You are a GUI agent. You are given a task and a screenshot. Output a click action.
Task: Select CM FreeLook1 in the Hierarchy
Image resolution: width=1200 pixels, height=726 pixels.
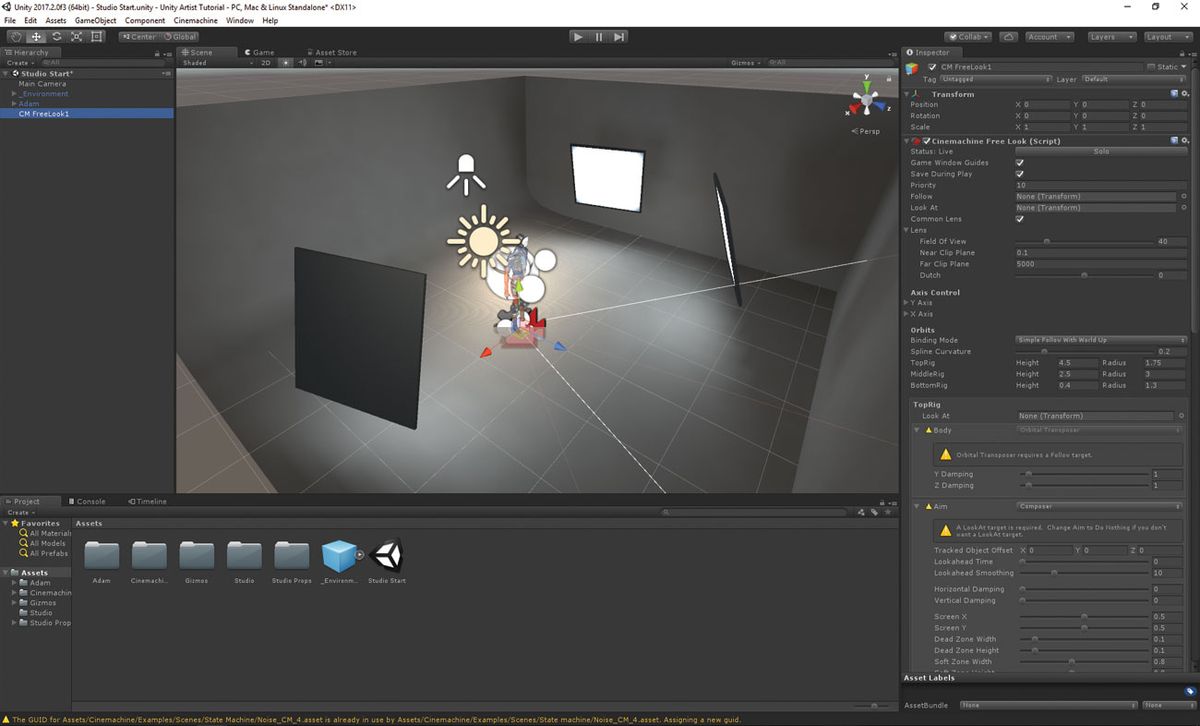click(43, 113)
